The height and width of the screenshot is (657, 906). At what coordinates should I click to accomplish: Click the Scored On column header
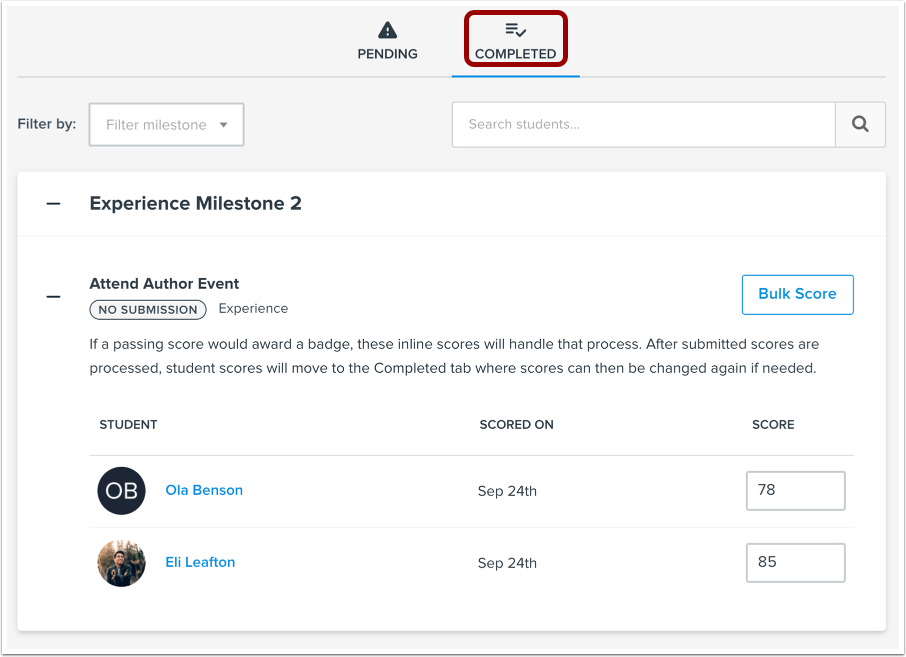point(516,425)
